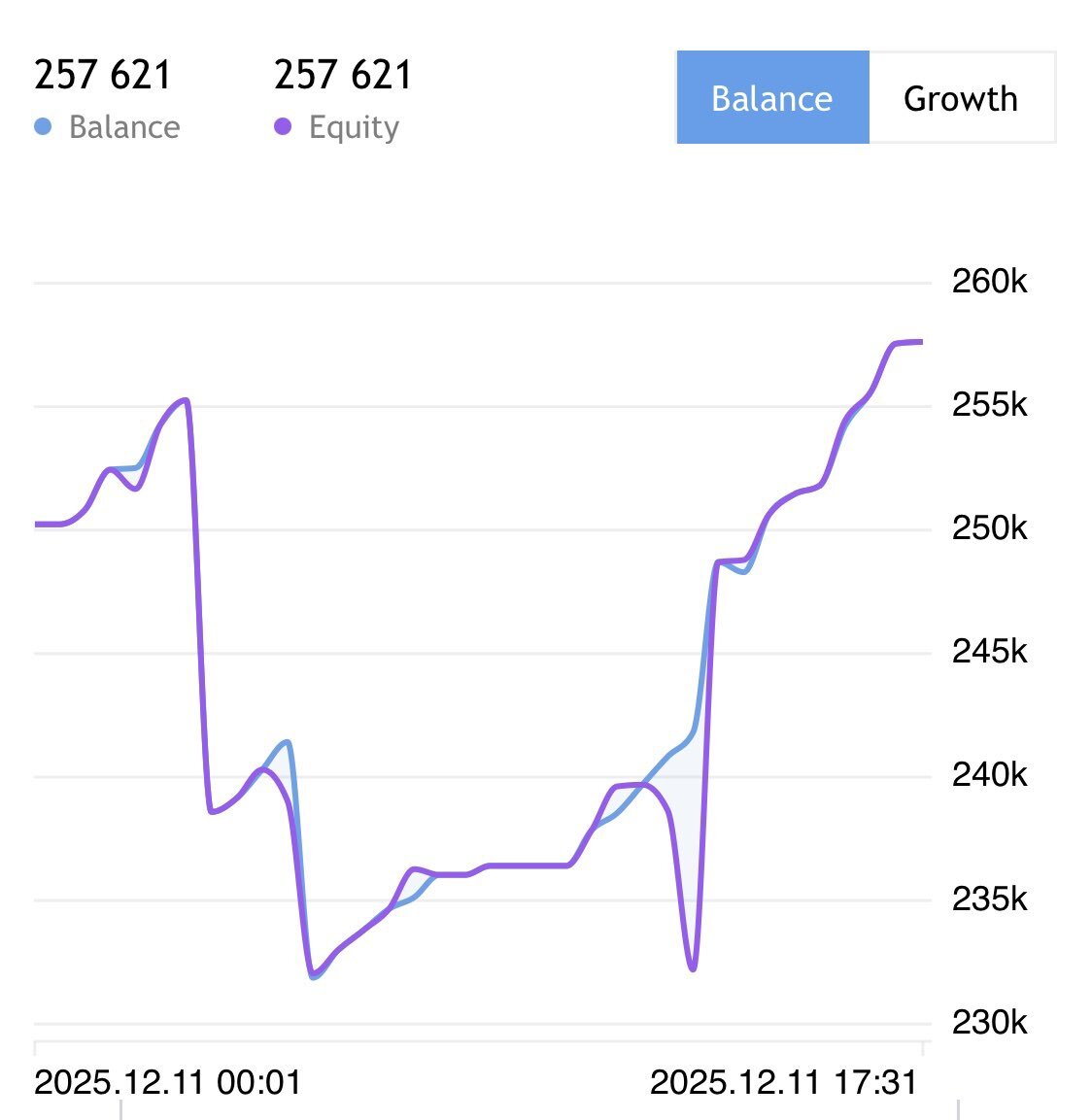The height and width of the screenshot is (1120, 1092).
Task: Select the 235k y-axis label
Action: pyautogui.click(x=989, y=899)
